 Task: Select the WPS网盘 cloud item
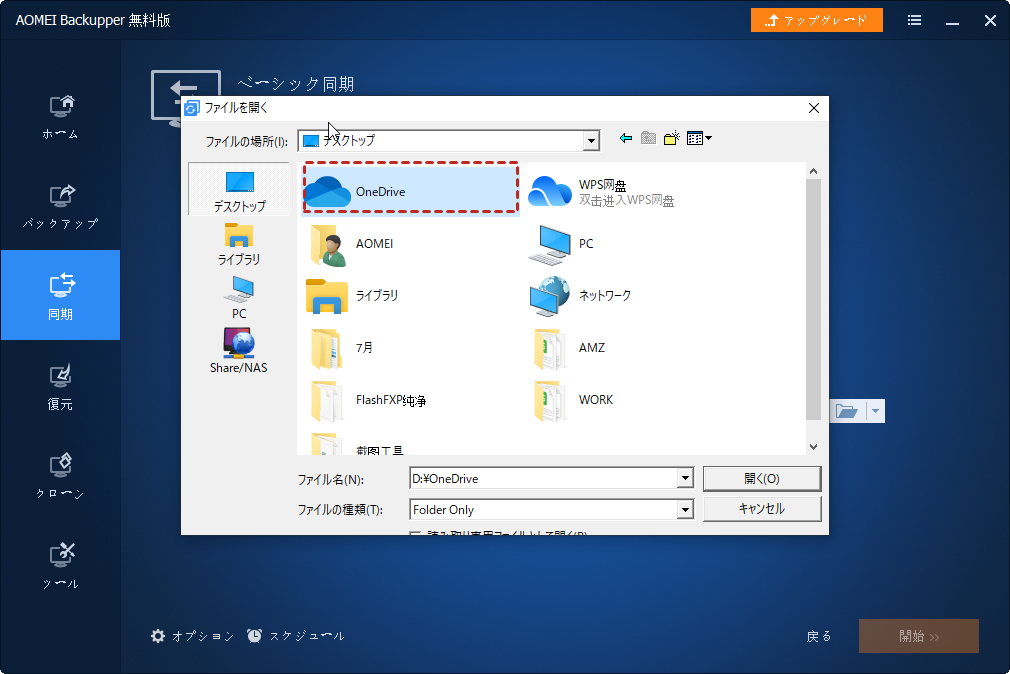602,192
